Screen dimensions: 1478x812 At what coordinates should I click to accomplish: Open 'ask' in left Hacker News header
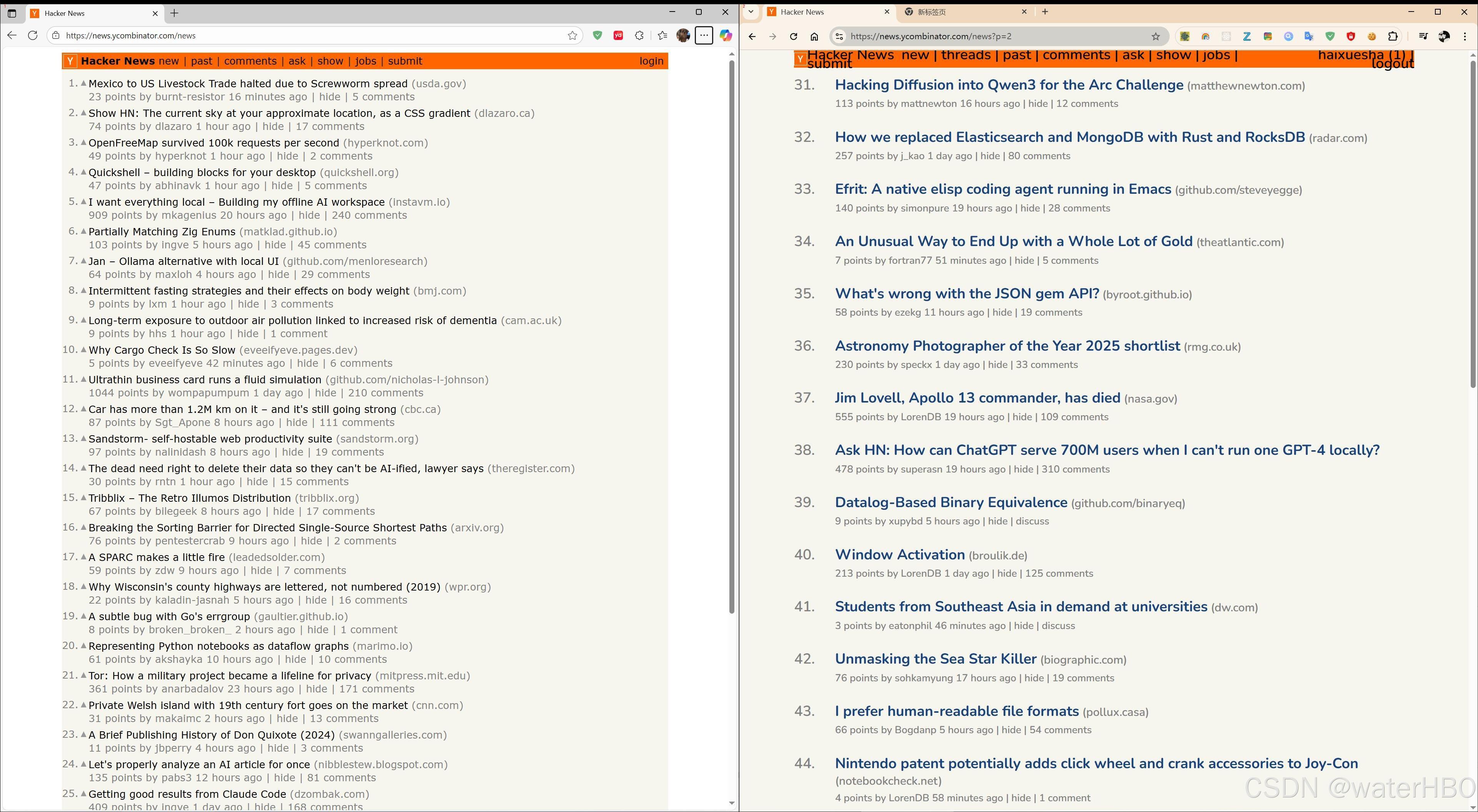(296, 61)
